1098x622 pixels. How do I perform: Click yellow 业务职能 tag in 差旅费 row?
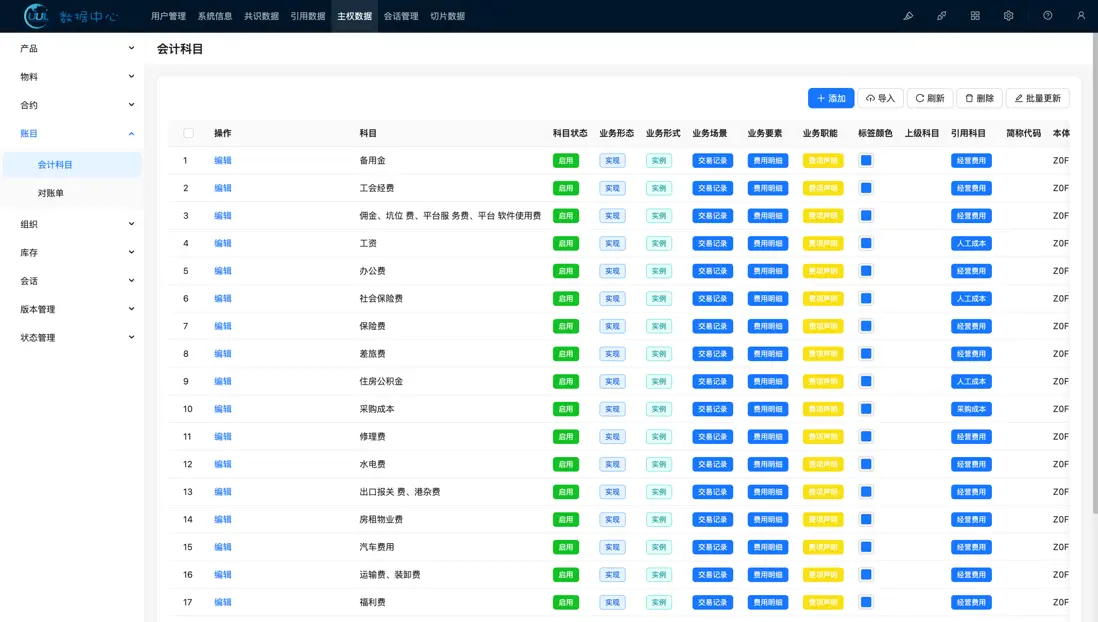[x=823, y=354]
